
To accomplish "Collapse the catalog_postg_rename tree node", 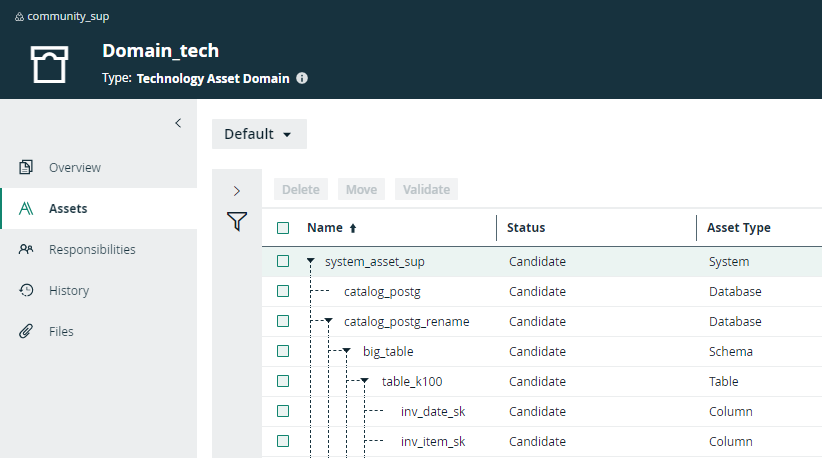I will click(x=329, y=322).
